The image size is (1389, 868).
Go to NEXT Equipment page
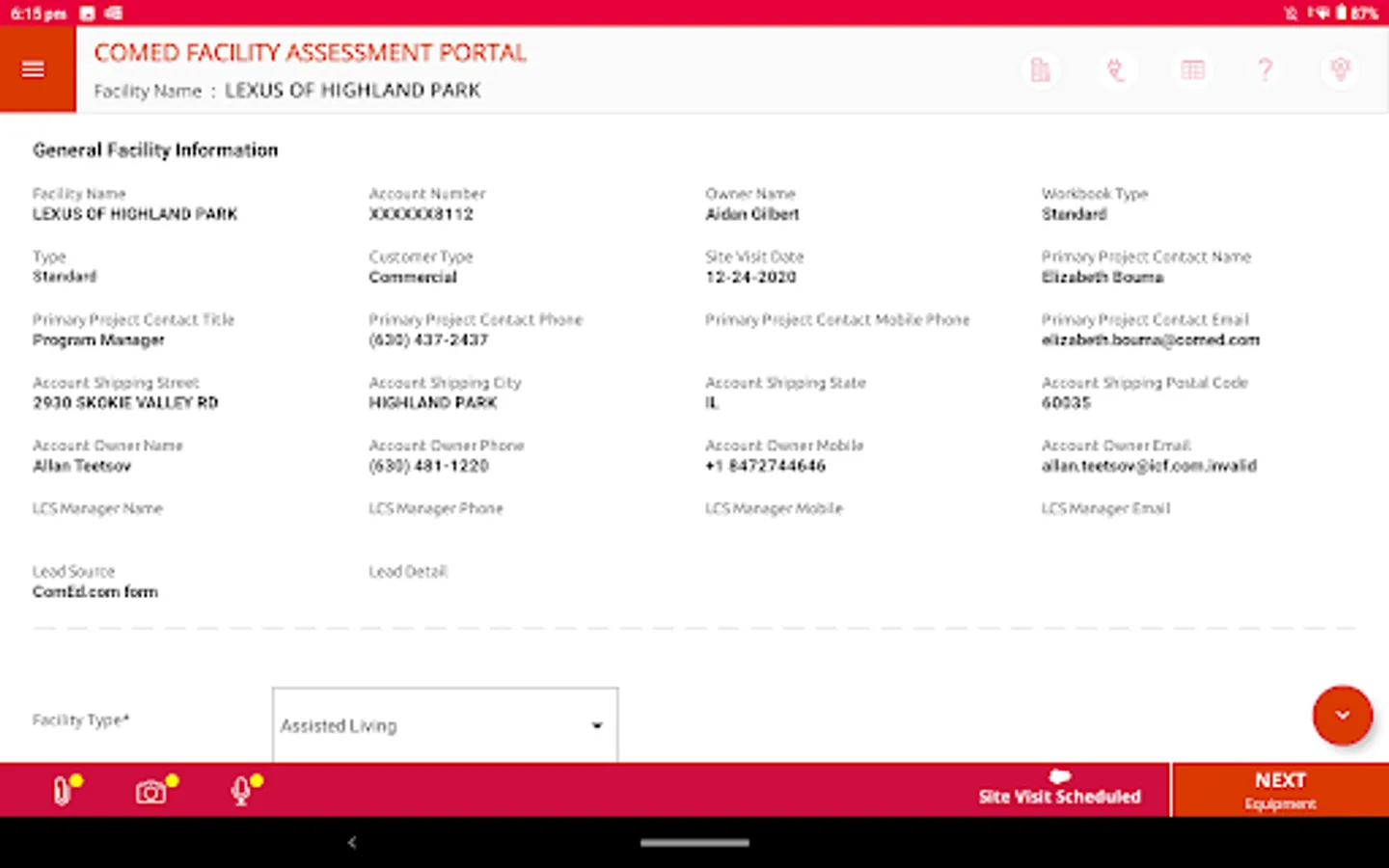(1280, 790)
